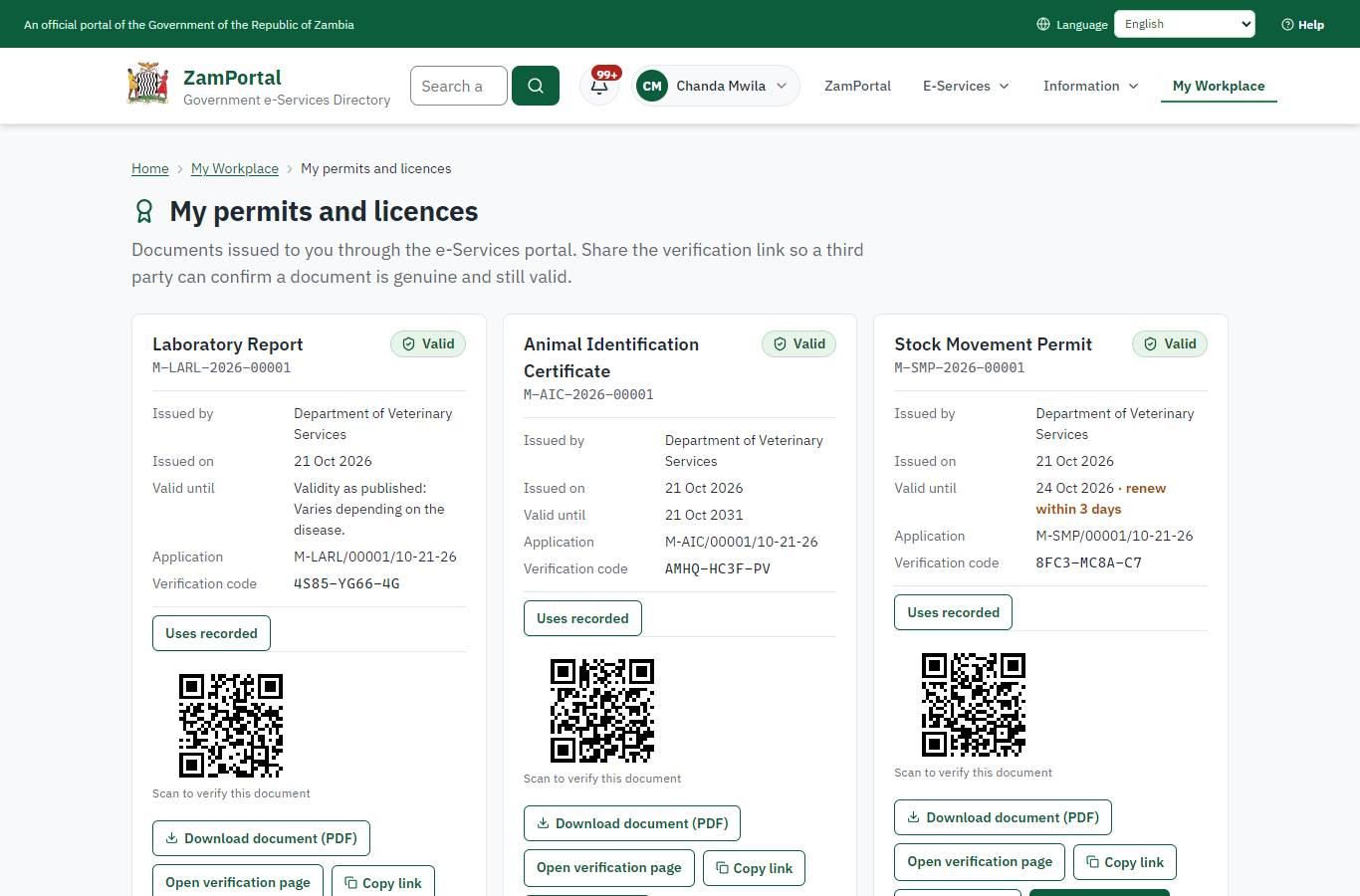
Task: Click the My Workplace breadcrumb link
Action: point(235,168)
